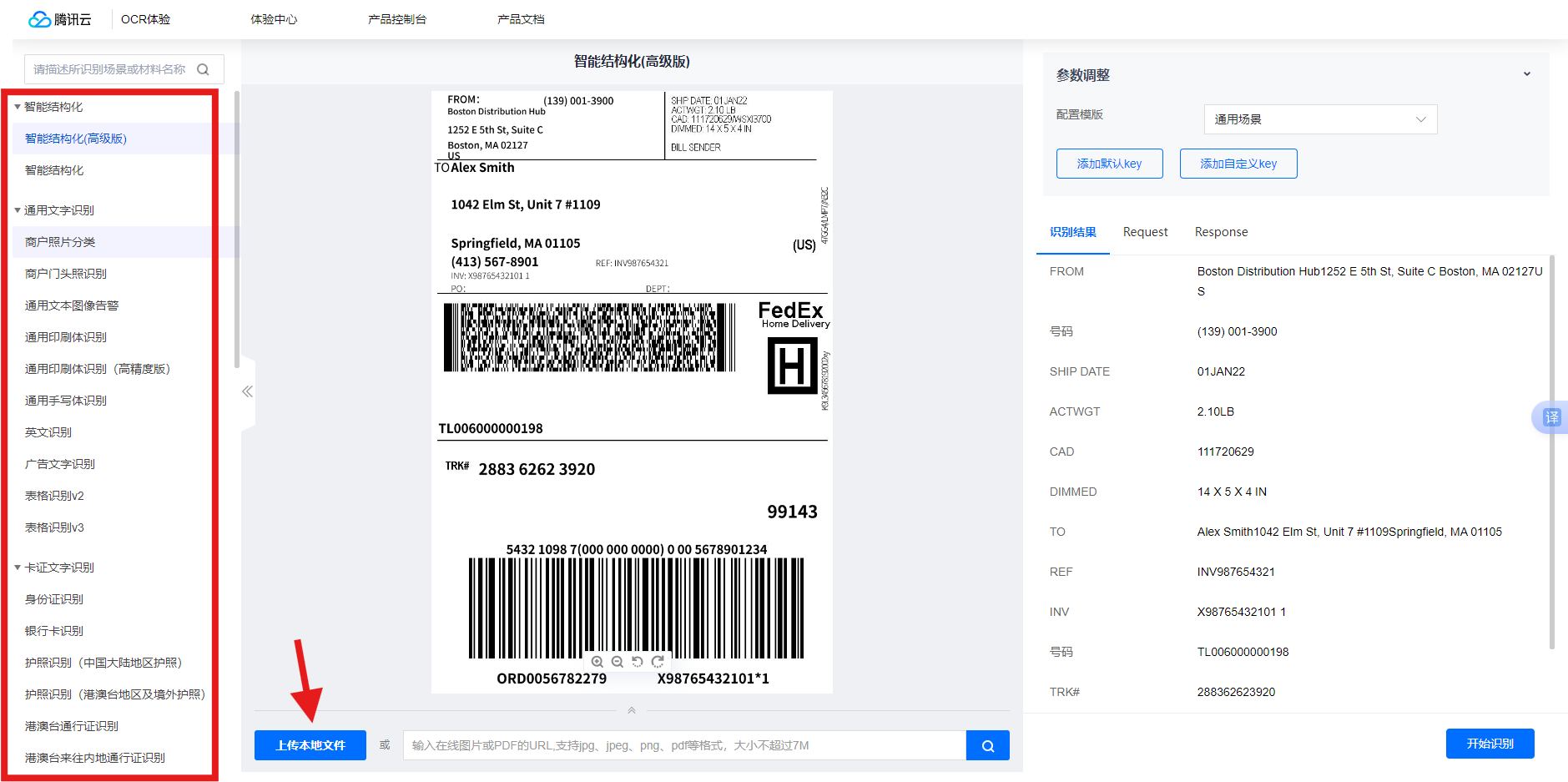Collapse the 卡证文字识别 tree group
This screenshot has width=1568, height=782.
point(18,568)
